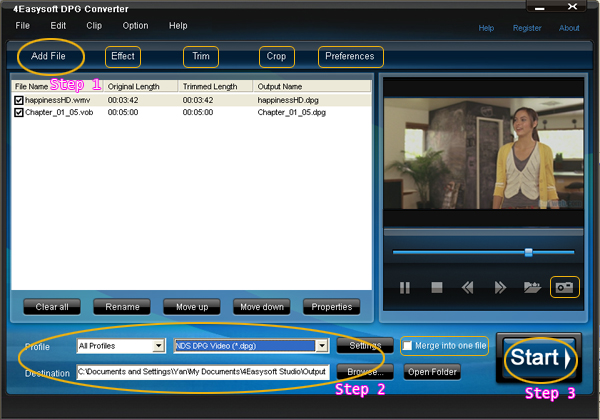Open the Option menu

pyautogui.click(x=135, y=26)
